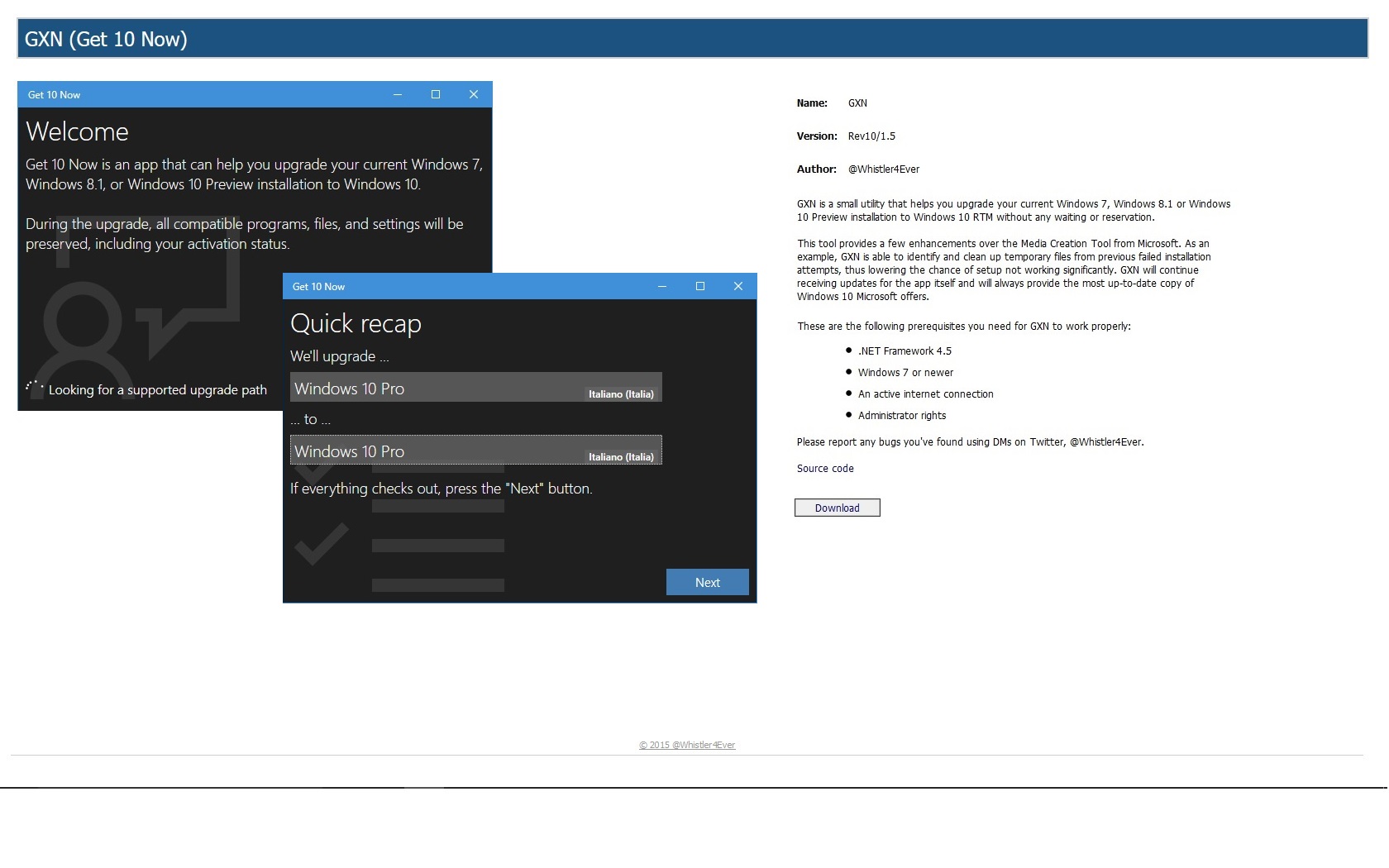Minimize the Welcome window
The width and height of the screenshot is (1389, 868).
point(397,94)
